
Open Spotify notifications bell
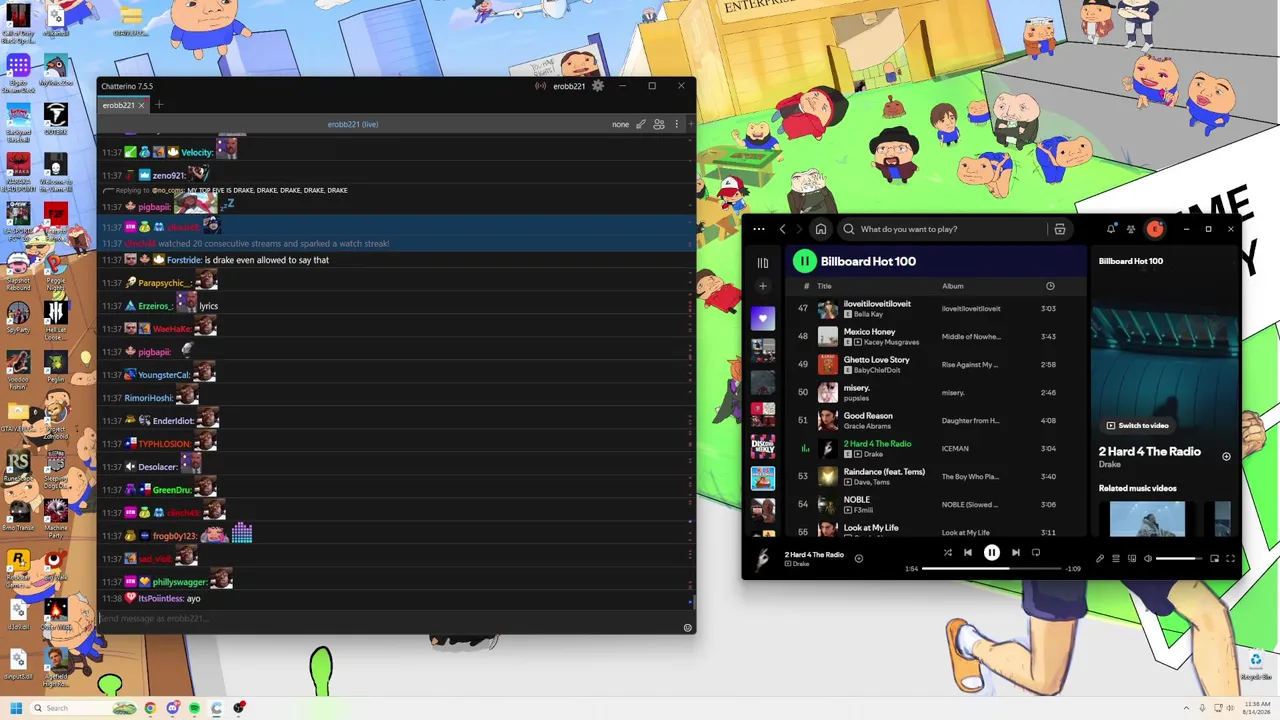tap(1111, 229)
